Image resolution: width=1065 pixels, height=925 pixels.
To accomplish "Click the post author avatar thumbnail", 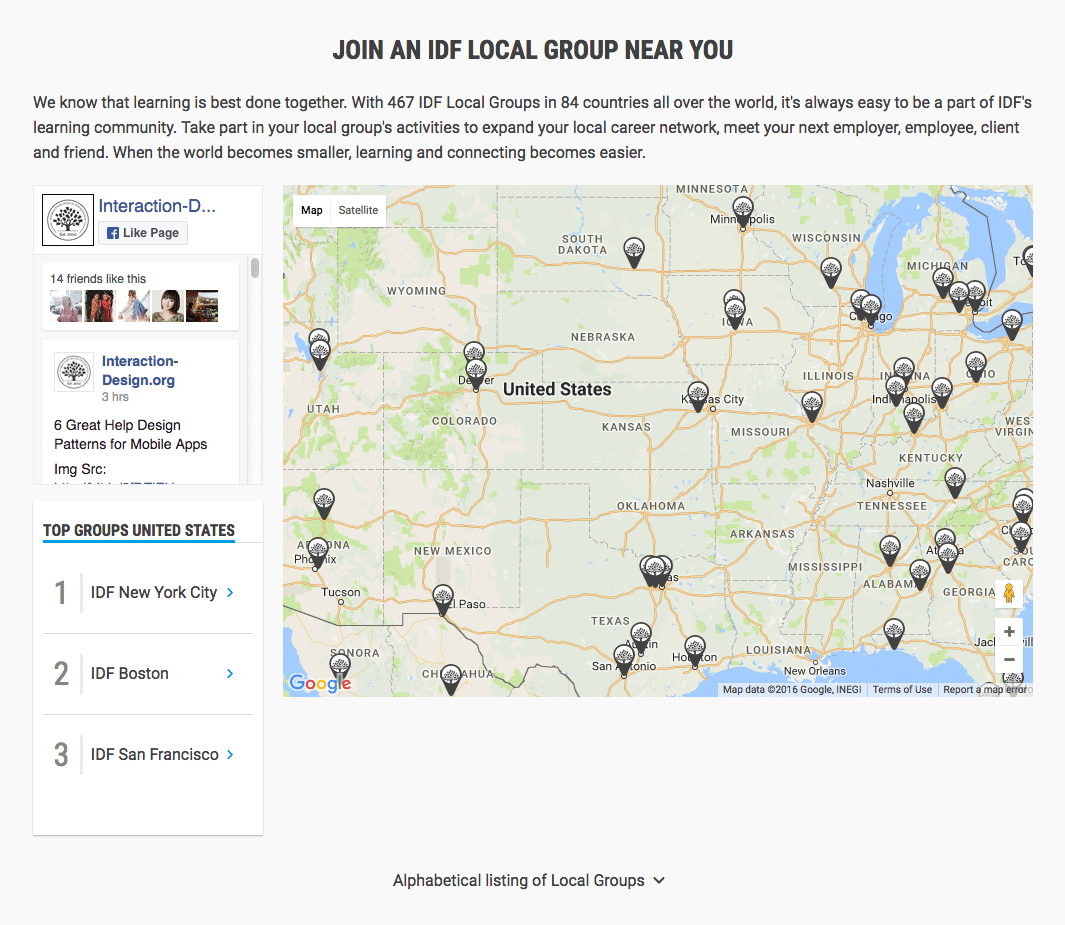I will (73, 372).
